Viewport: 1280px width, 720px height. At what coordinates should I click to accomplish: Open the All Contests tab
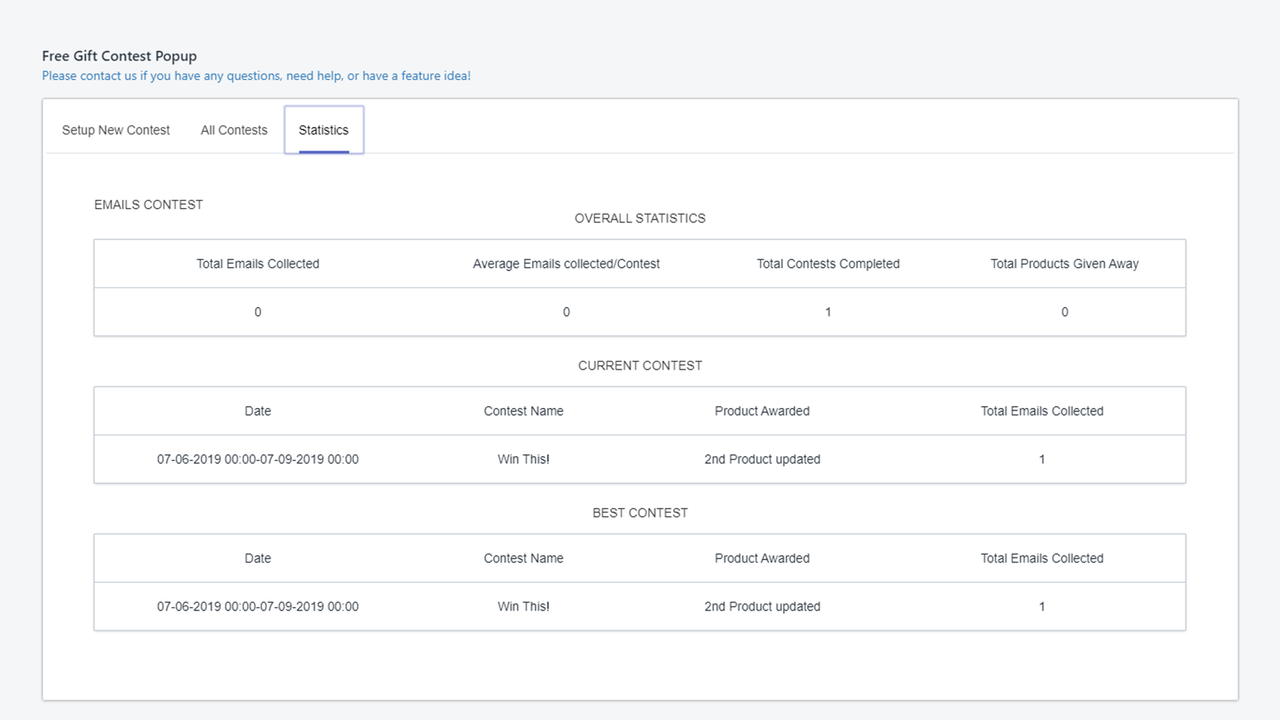[233, 130]
